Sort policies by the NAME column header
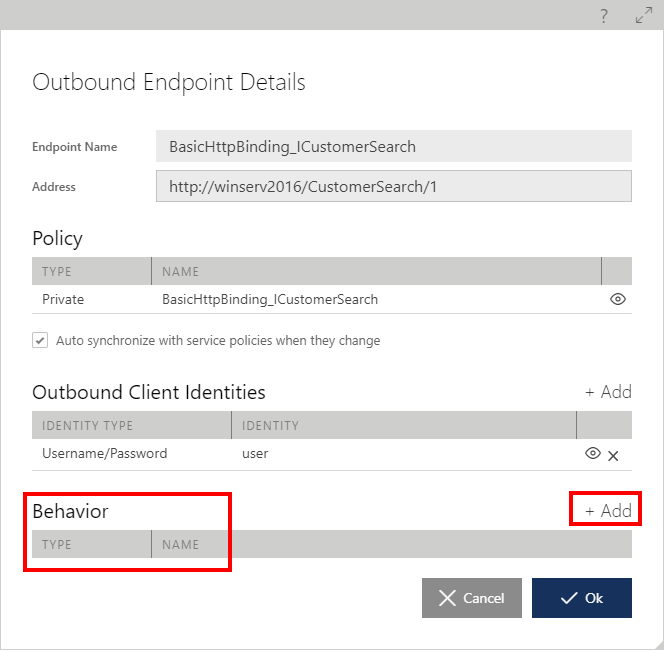Viewport: 664px width, 650px height. (x=376, y=271)
